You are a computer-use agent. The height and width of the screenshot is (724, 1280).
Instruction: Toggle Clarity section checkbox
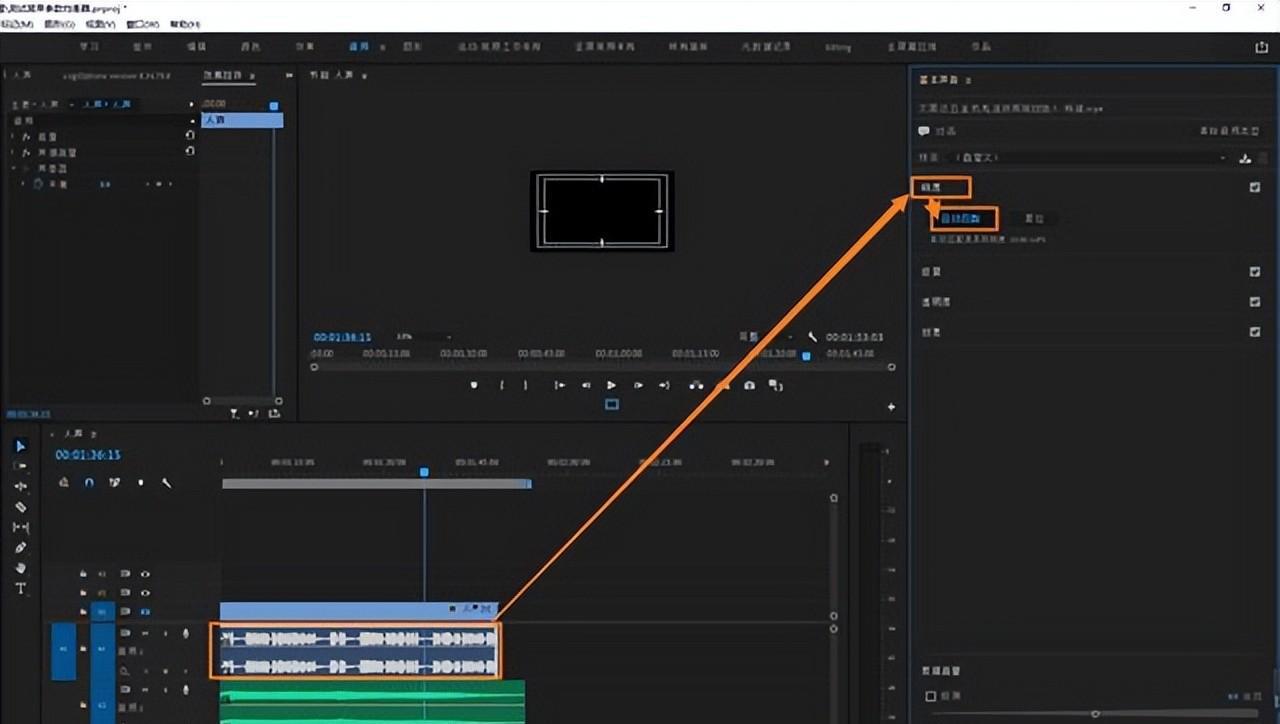1255,302
